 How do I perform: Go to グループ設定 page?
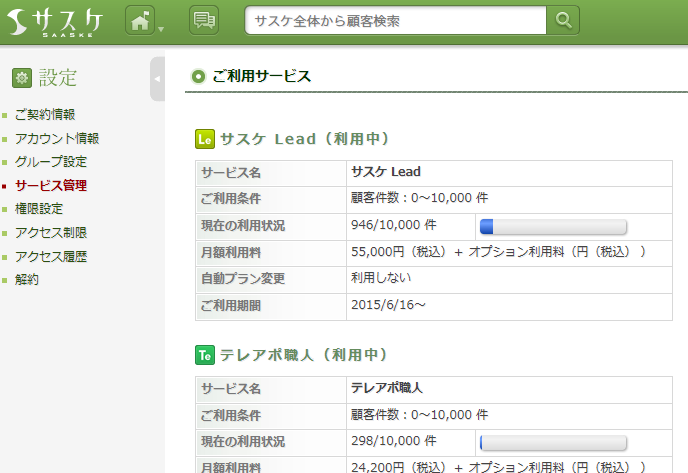(x=51, y=162)
